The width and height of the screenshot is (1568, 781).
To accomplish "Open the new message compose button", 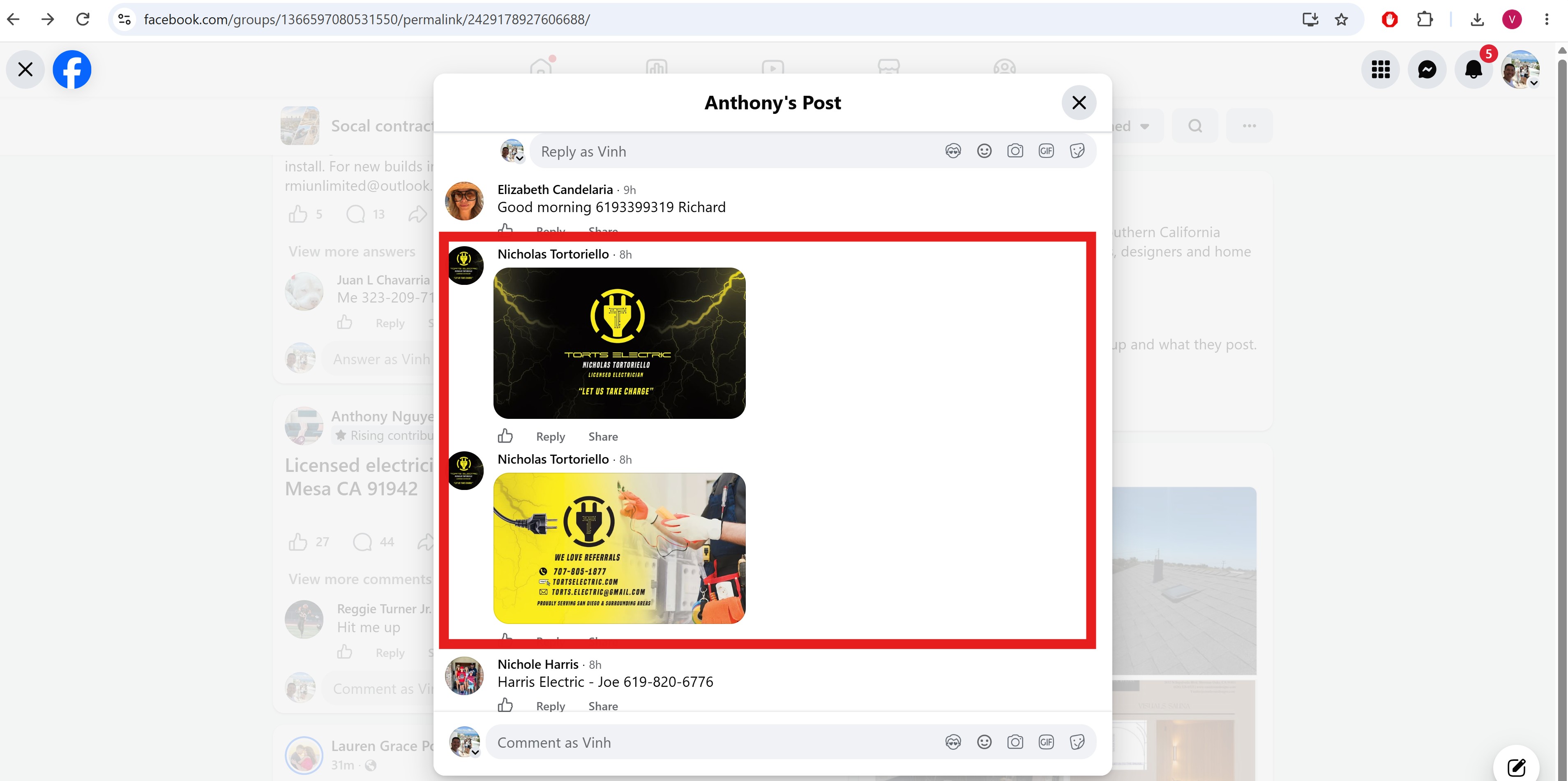I will 1516,767.
